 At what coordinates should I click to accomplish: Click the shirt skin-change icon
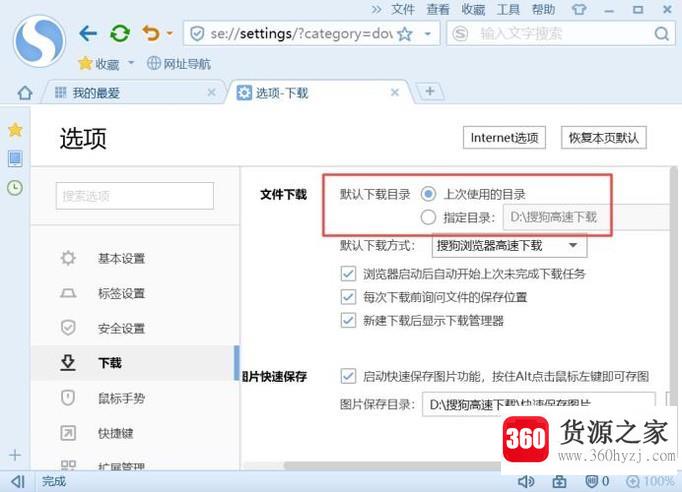coord(578,9)
